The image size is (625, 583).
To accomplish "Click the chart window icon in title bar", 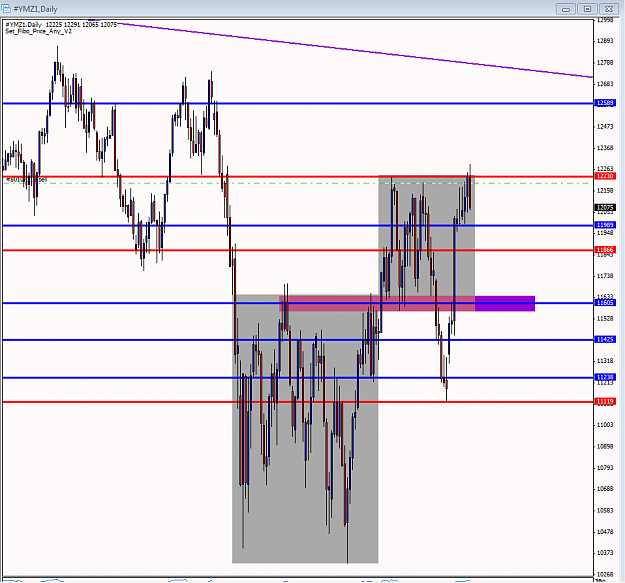I will 6,8.
